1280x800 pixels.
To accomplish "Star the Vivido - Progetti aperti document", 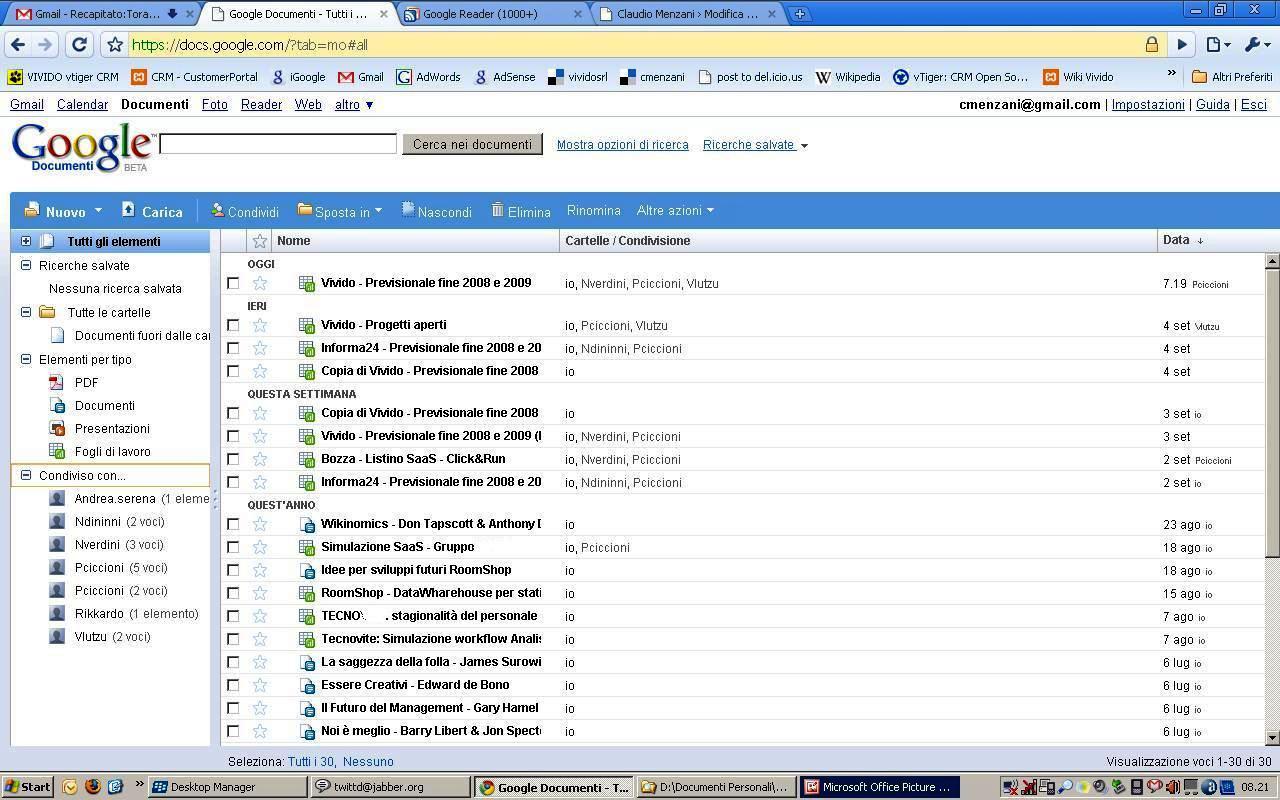I will [x=260, y=325].
